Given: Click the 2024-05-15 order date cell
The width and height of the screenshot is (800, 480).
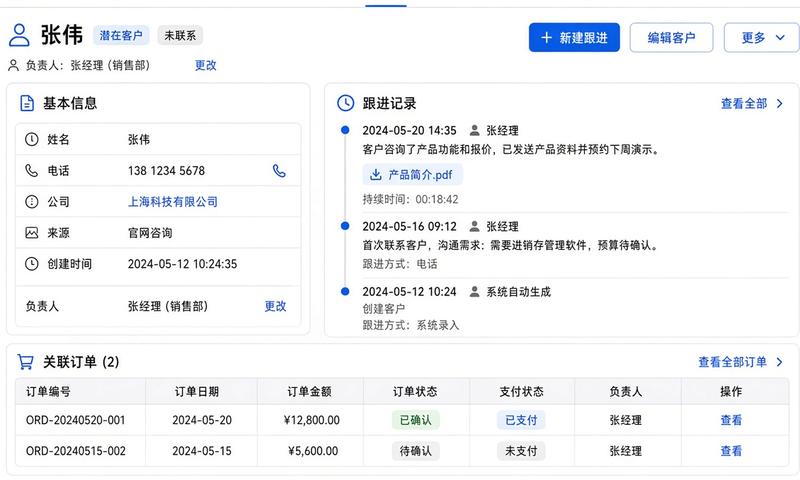Looking at the screenshot, I should [x=202, y=451].
